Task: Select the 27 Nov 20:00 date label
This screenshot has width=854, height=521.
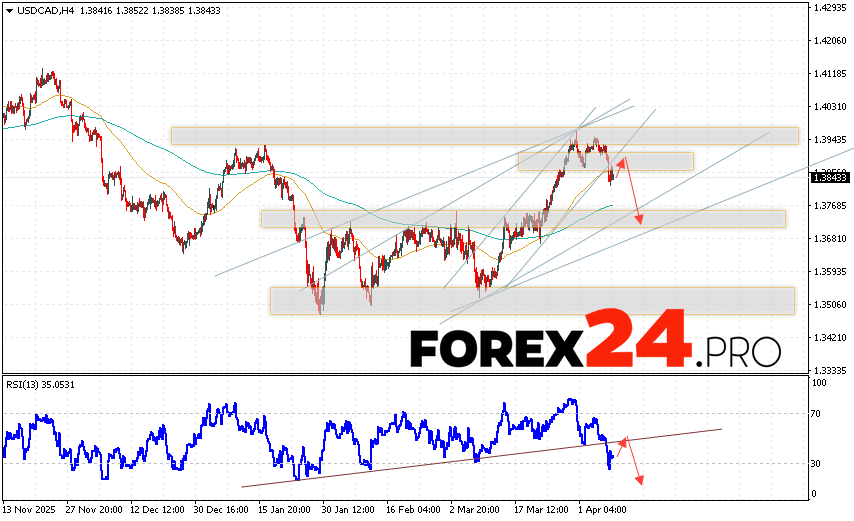Action: pos(94,510)
